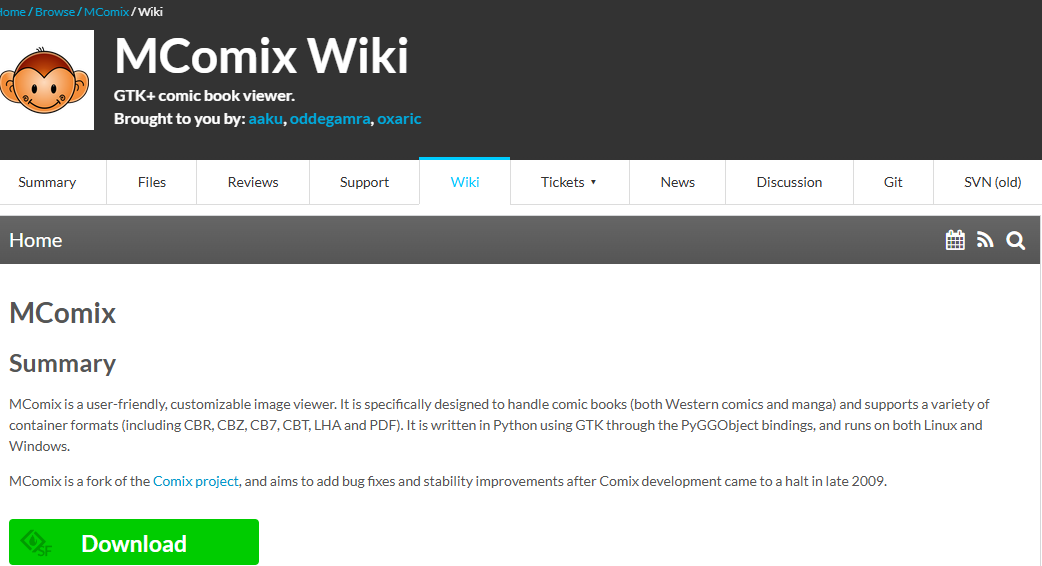Open the Files tab
Viewport: 1042px width, 566px height.
click(x=152, y=182)
